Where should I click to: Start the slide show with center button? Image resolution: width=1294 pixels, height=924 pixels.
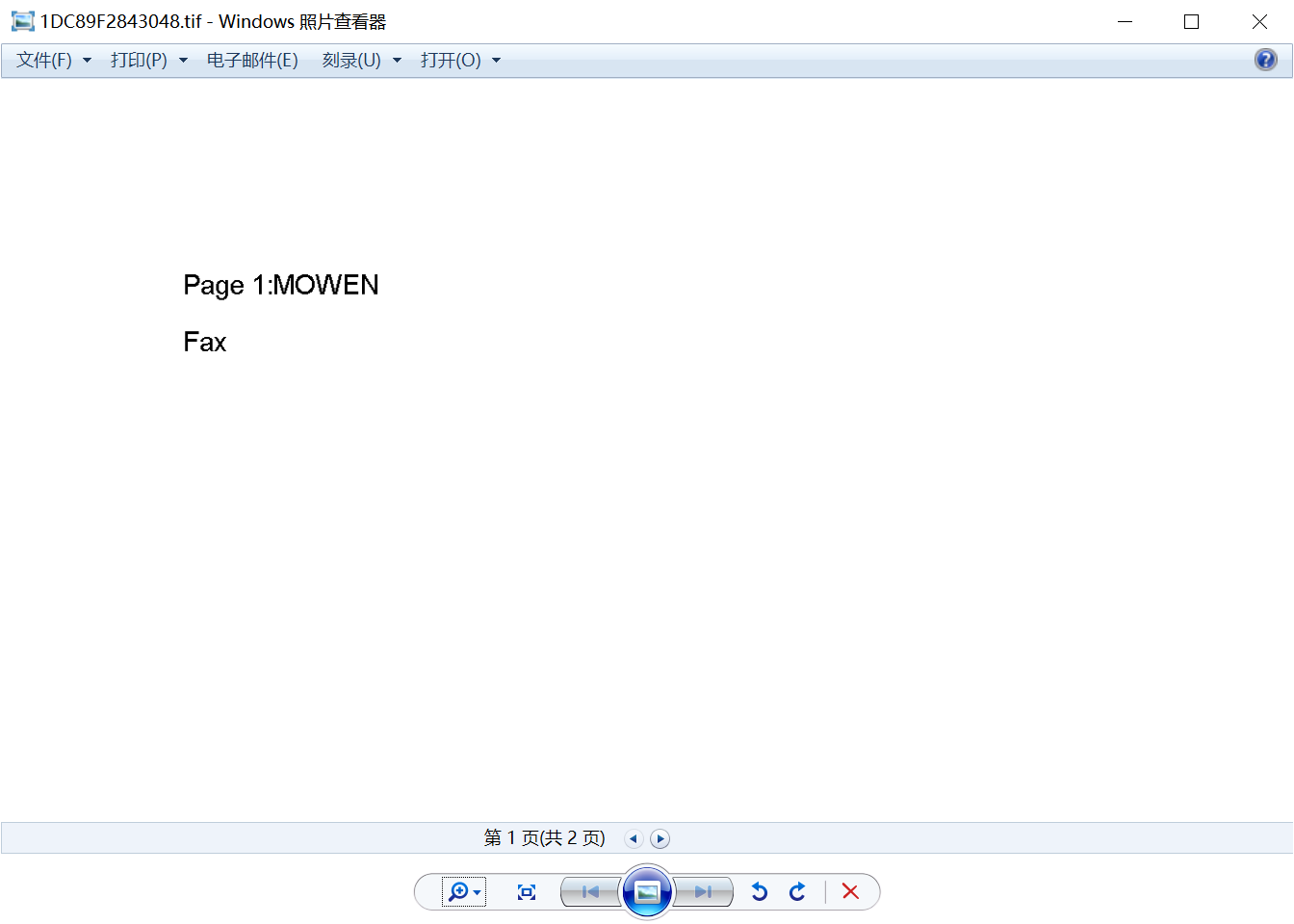click(x=647, y=892)
